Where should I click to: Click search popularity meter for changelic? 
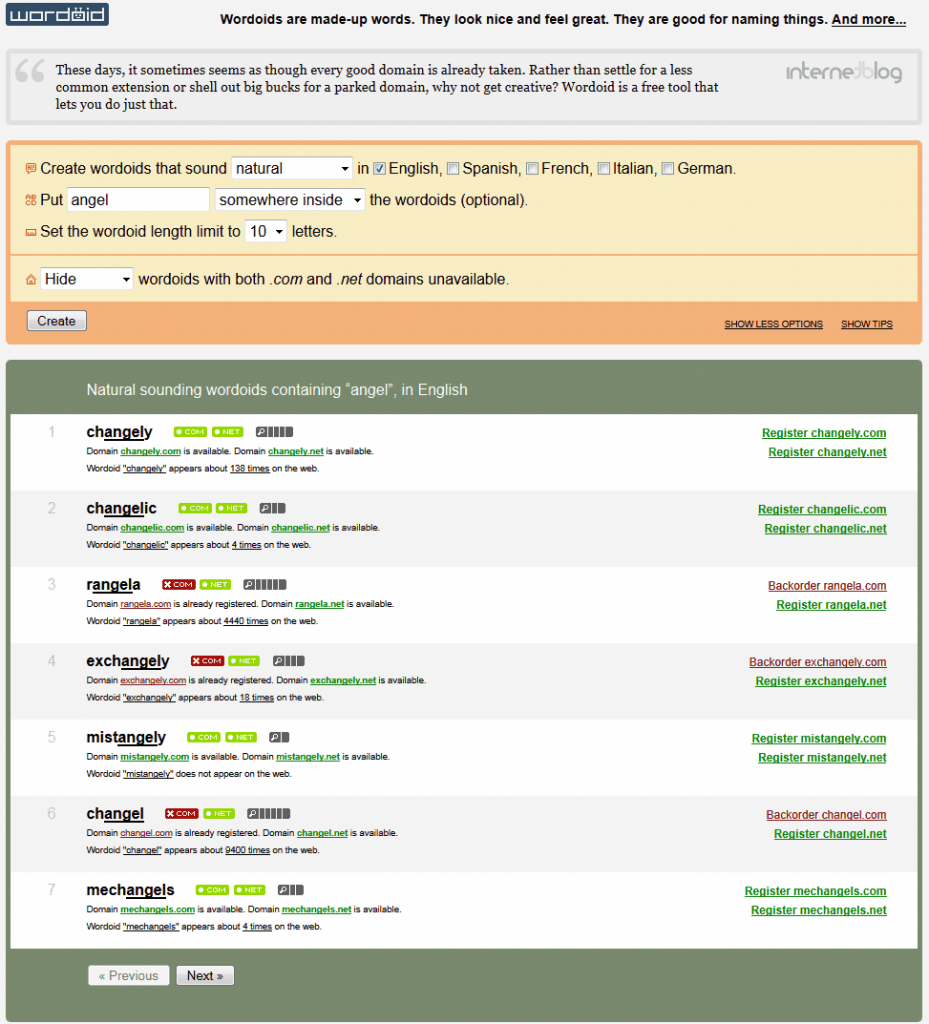(272, 508)
